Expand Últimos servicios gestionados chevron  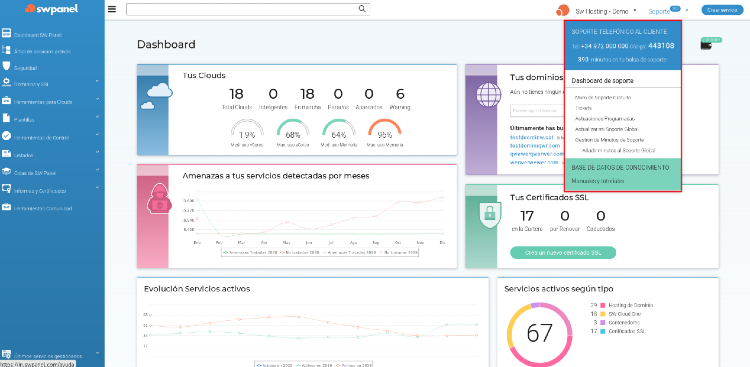(x=97, y=353)
